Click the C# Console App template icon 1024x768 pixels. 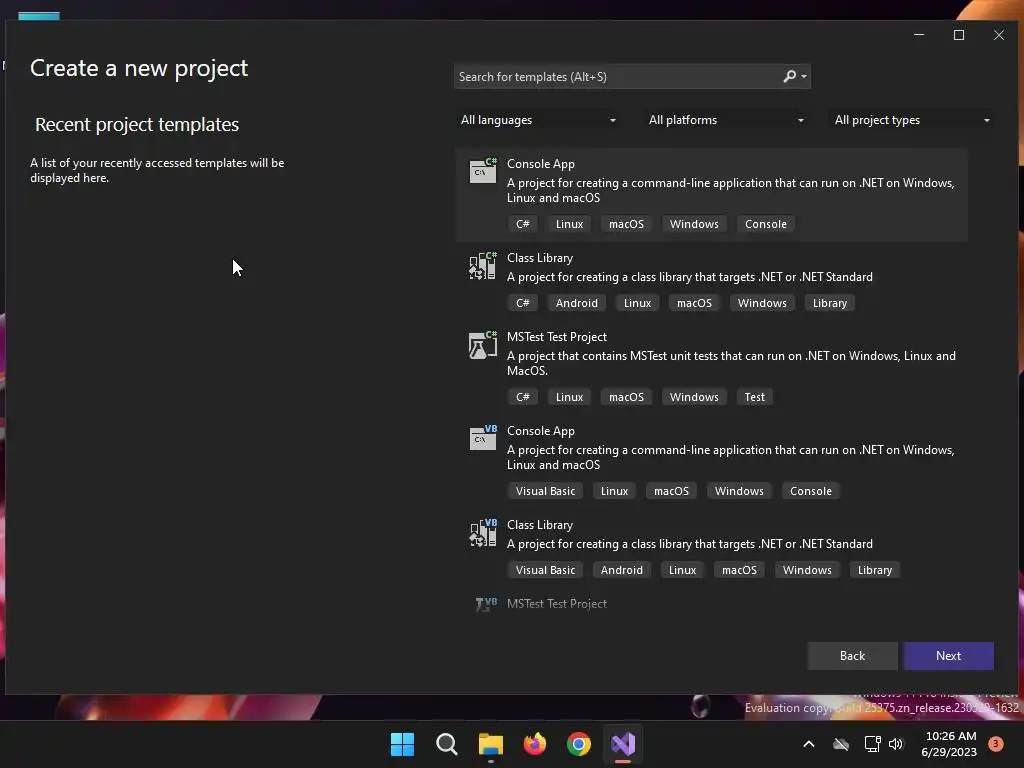pos(483,170)
